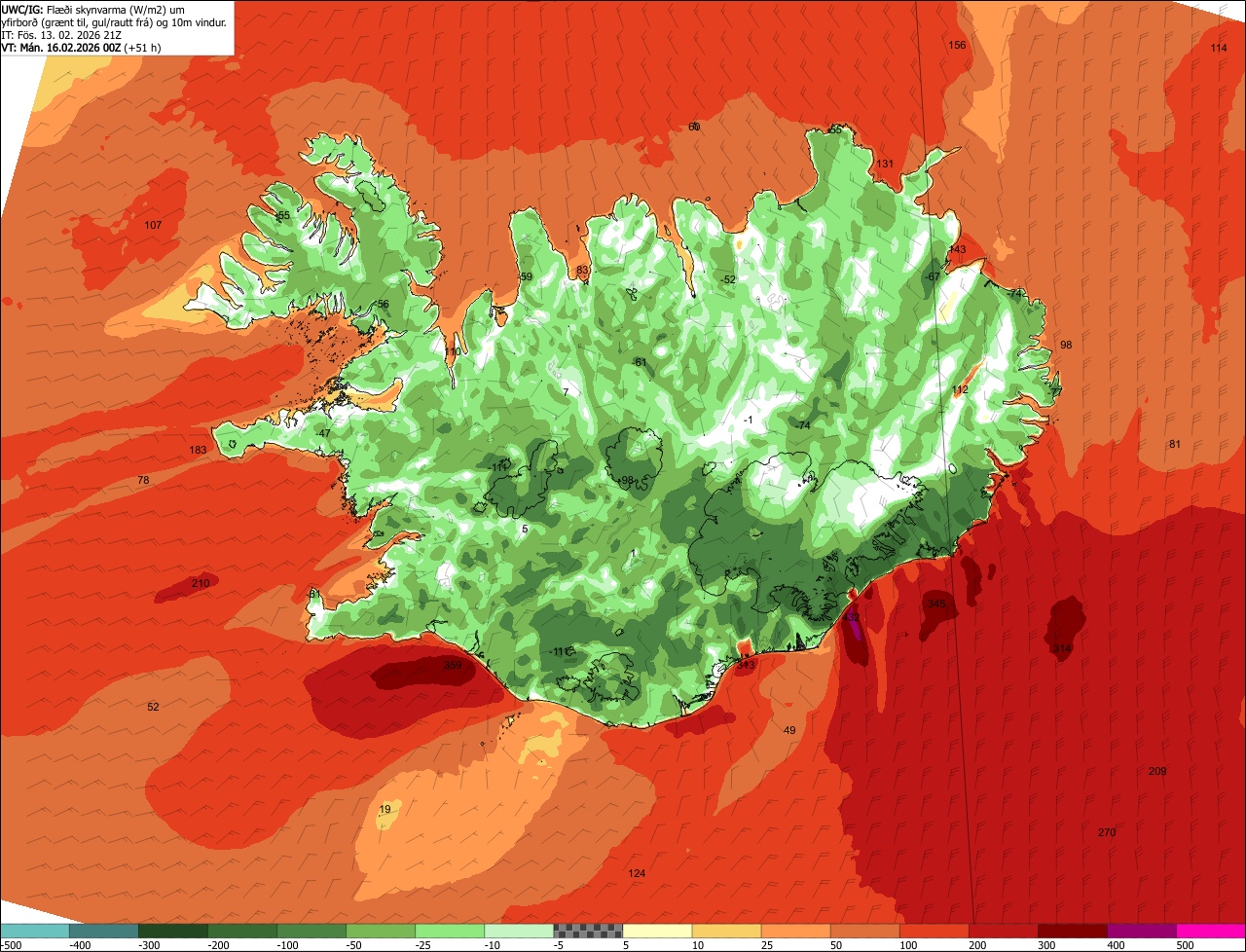
Task: Click the map value 19 in the yellow patch
Action: click(385, 810)
